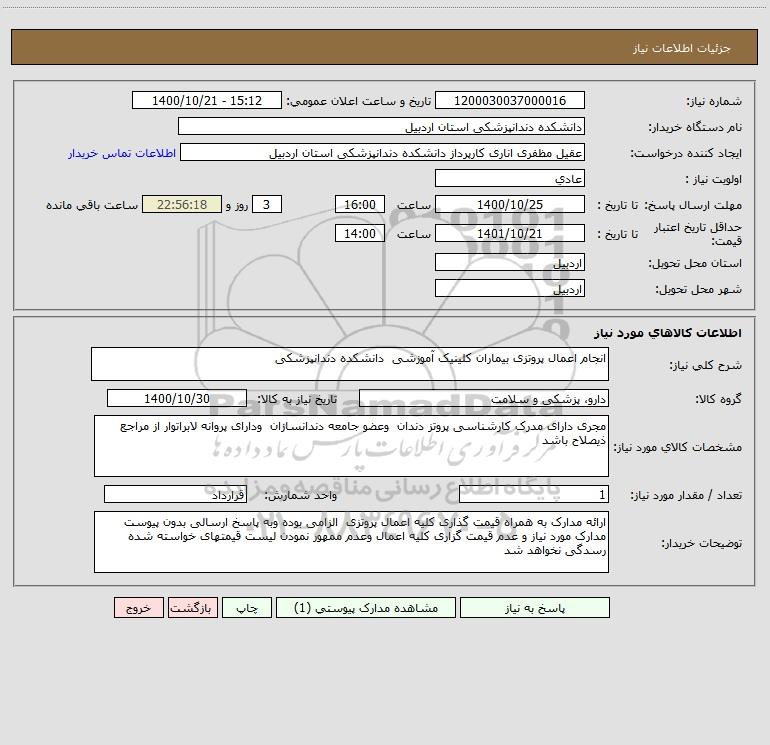Click the response deadline date 1400/10/25
The width and height of the screenshot is (770, 745).
coord(510,204)
